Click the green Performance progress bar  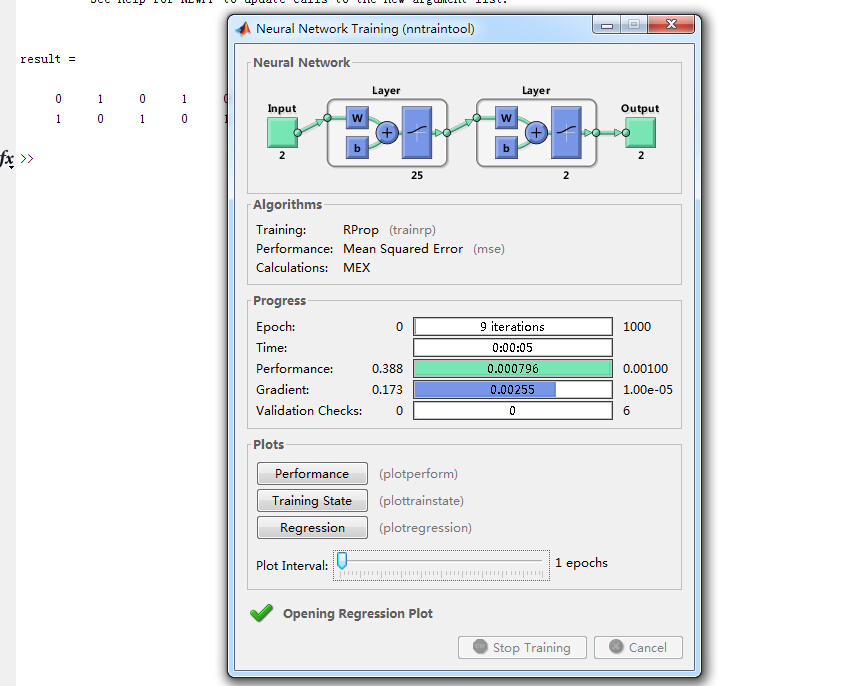click(513, 369)
